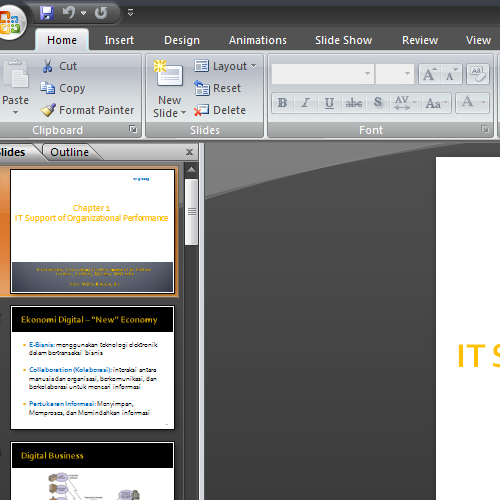Open Change Case Aa menu
This screenshot has width=500, height=500.
[437, 103]
